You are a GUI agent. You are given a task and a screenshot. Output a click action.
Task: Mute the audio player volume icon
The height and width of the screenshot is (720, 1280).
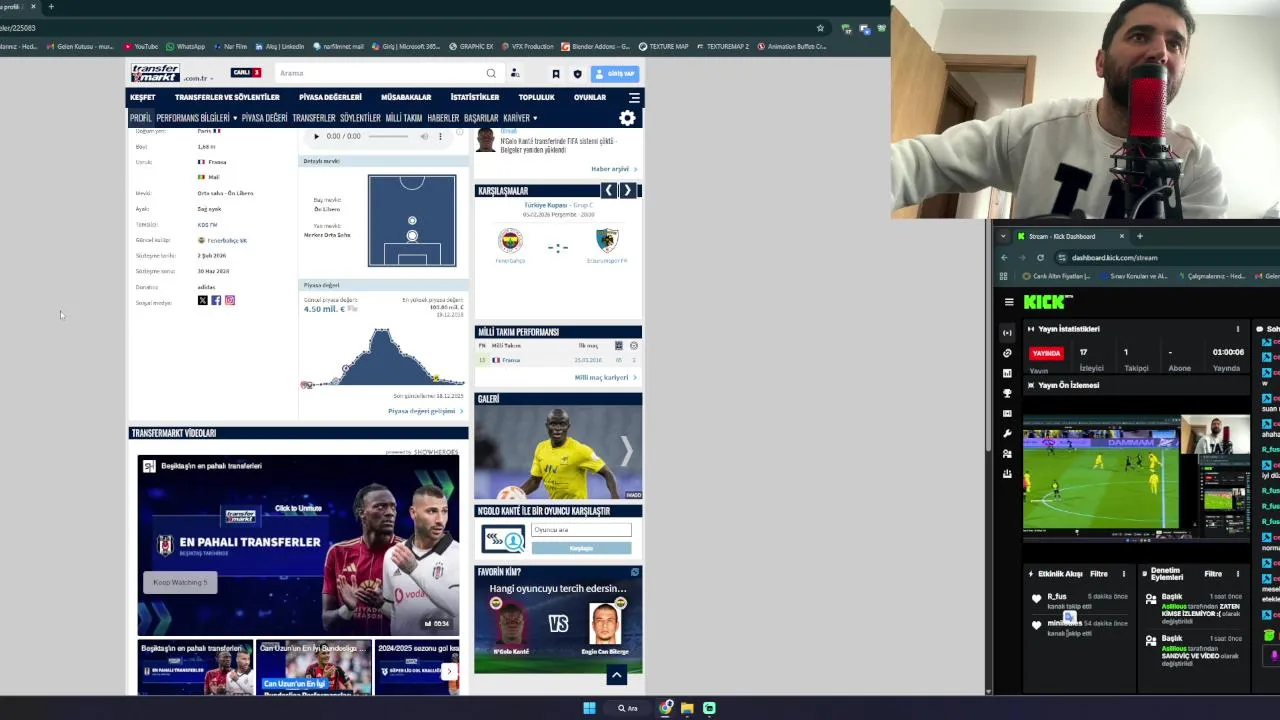pos(424,136)
